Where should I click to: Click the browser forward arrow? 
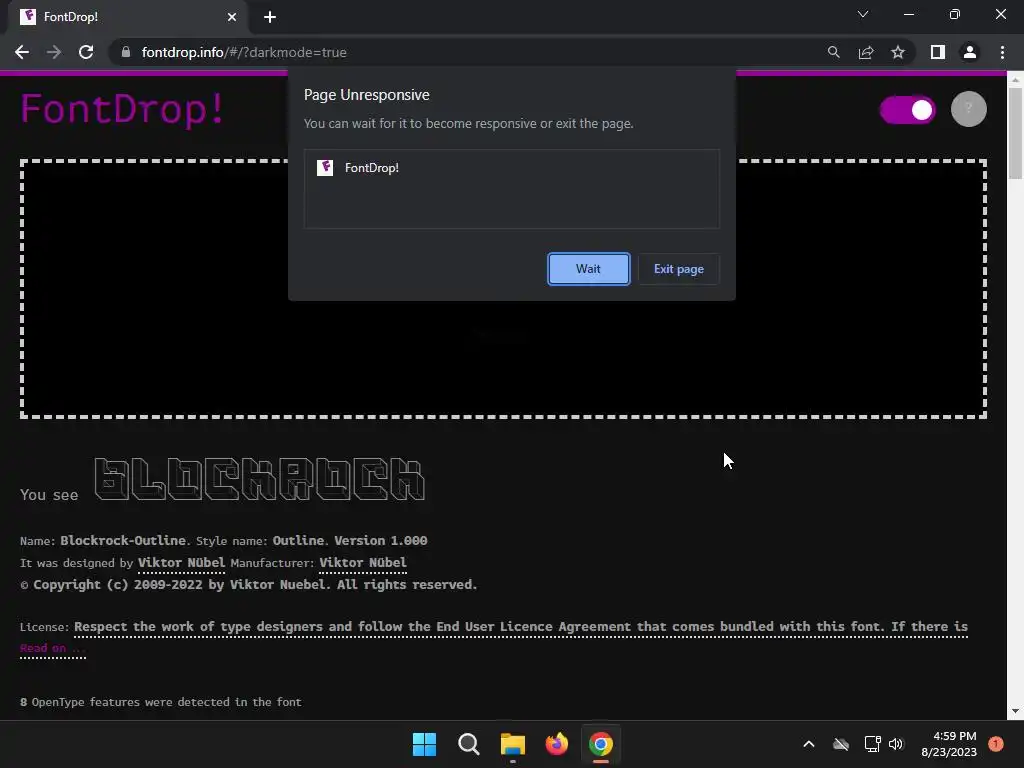[x=54, y=52]
